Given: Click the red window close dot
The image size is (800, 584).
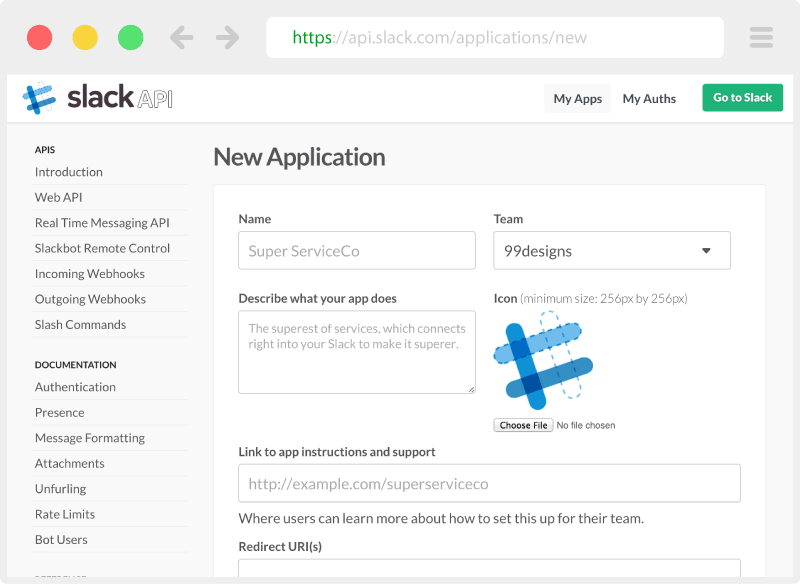Looking at the screenshot, I should click(39, 37).
